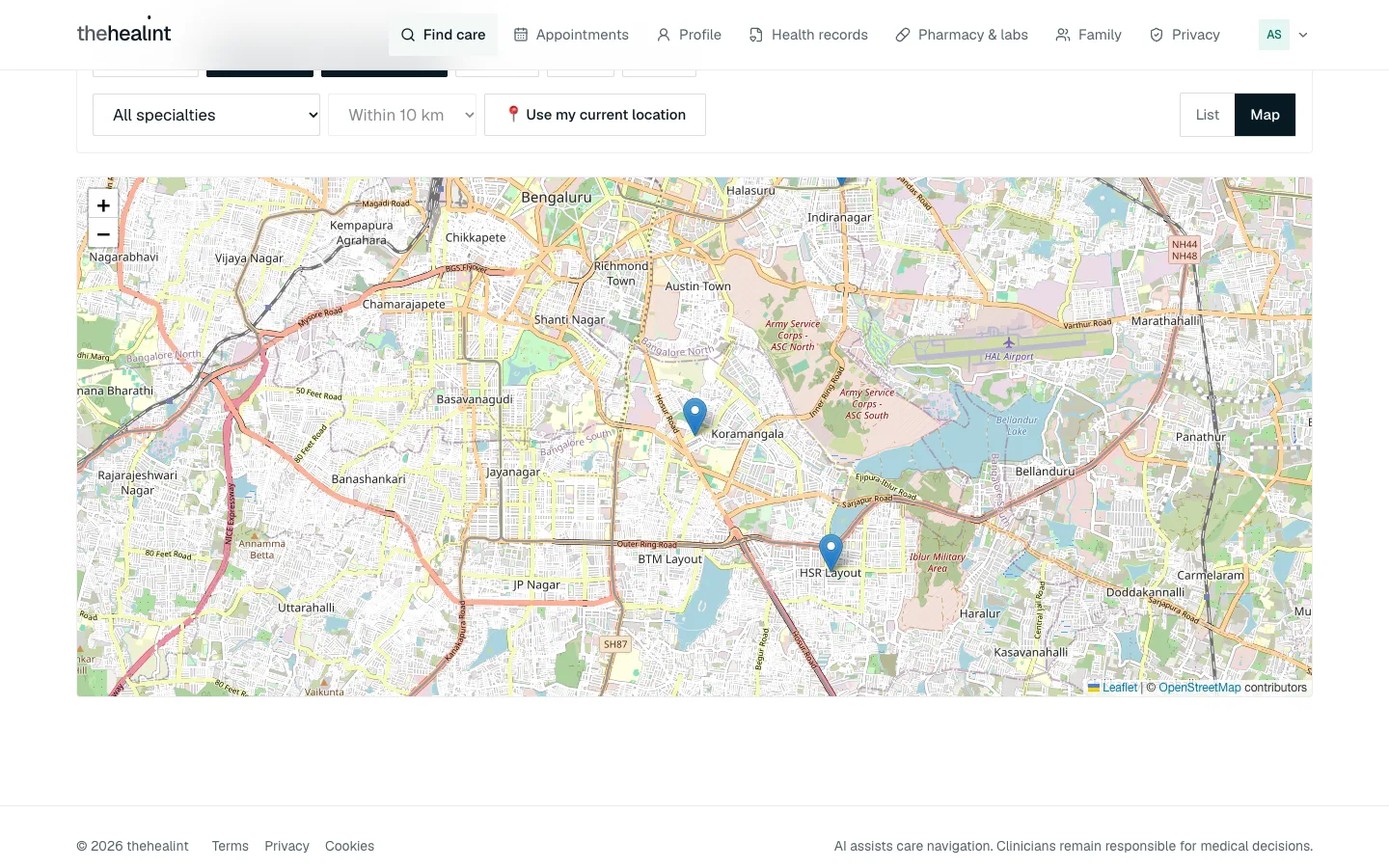Click the 'Doddakannalli' map label

click(x=1145, y=592)
